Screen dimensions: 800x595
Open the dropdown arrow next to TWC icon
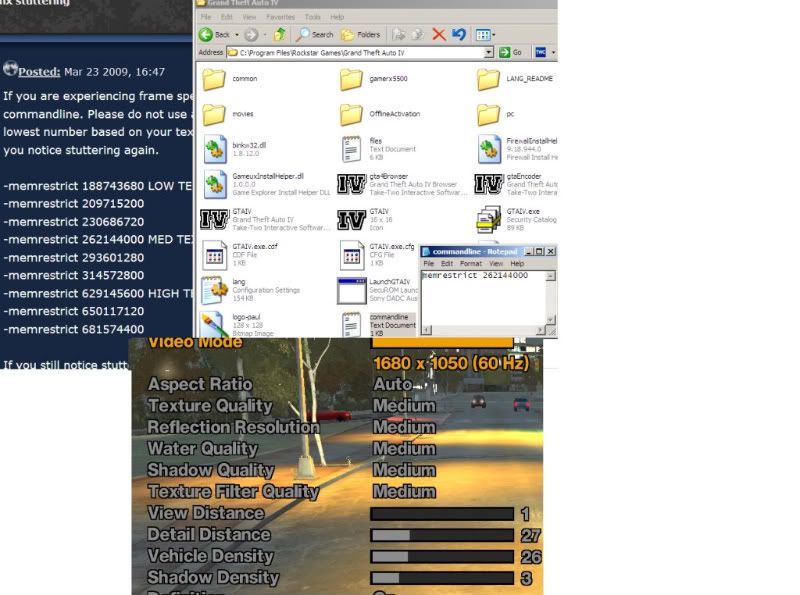coord(553,52)
